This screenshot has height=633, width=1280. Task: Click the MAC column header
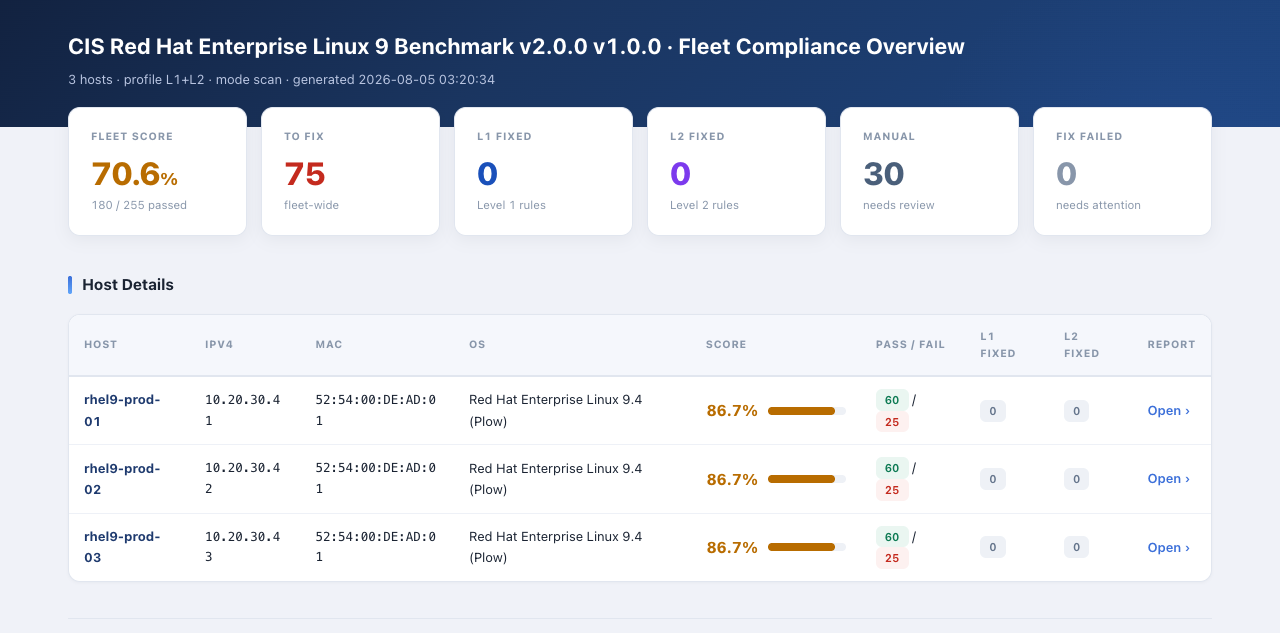click(x=329, y=345)
